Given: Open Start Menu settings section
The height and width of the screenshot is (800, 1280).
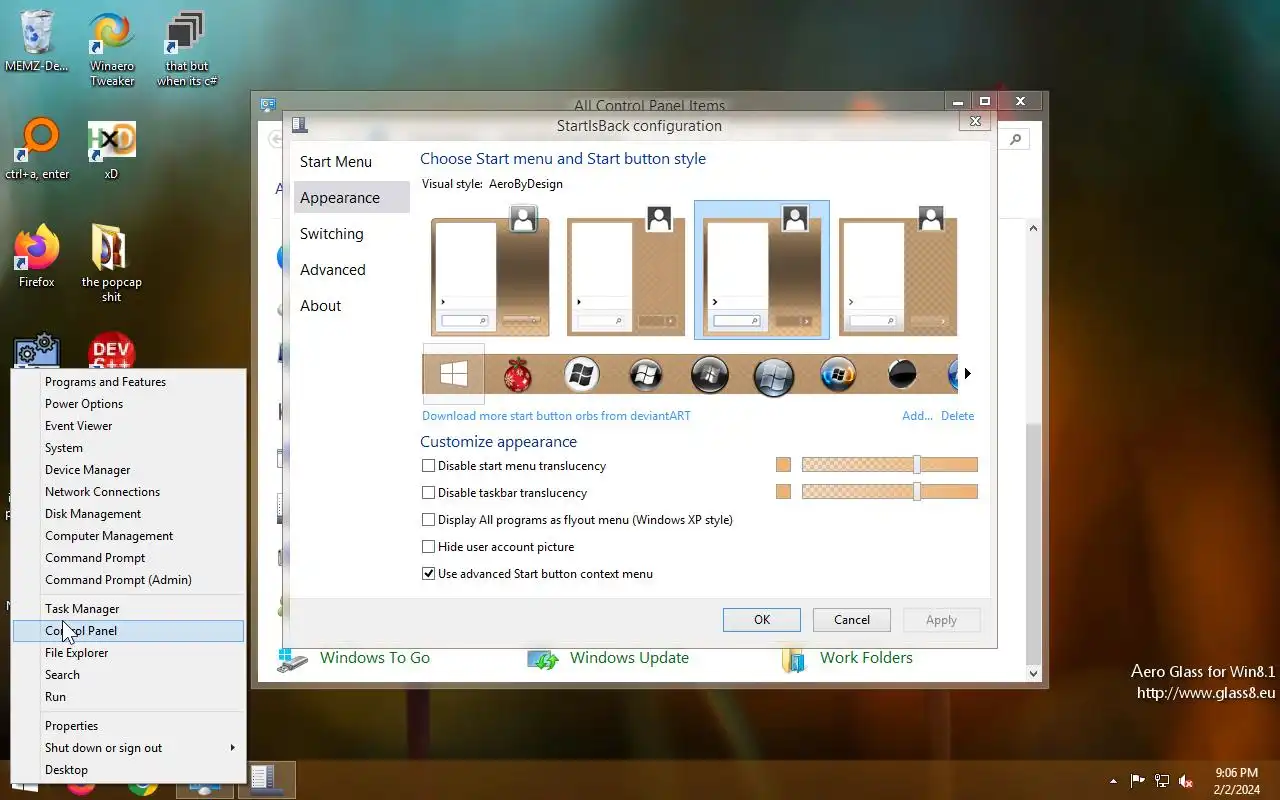Looking at the screenshot, I should pos(352,162).
